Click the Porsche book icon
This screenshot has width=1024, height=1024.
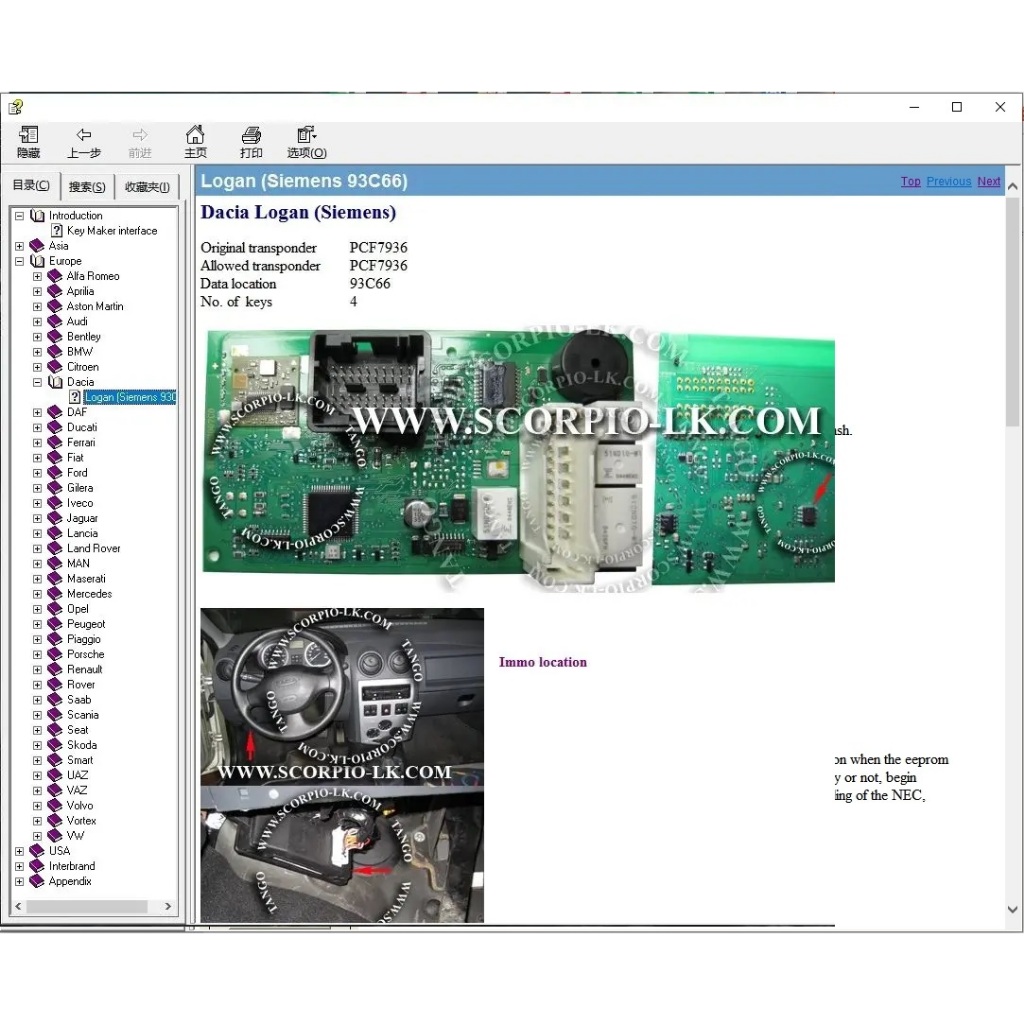point(56,654)
